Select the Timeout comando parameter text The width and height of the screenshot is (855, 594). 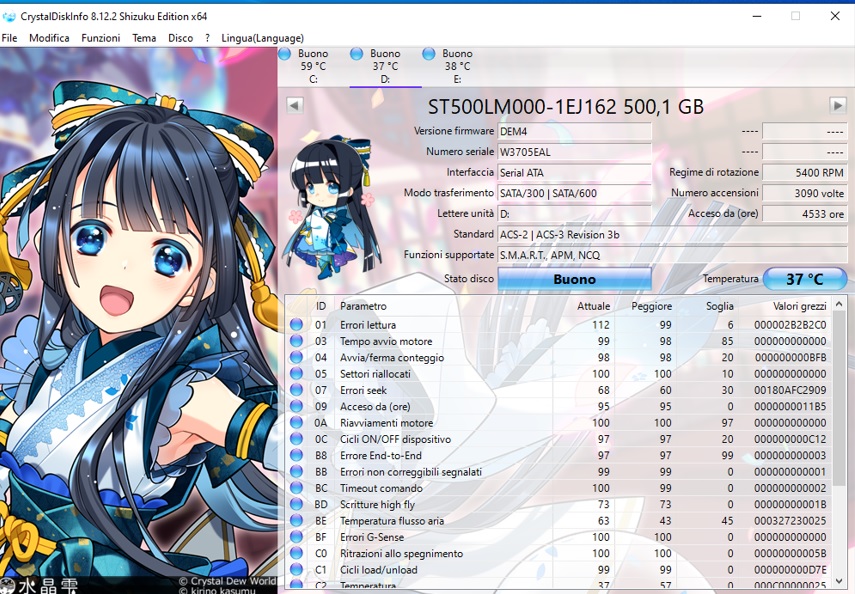[381, 488]
